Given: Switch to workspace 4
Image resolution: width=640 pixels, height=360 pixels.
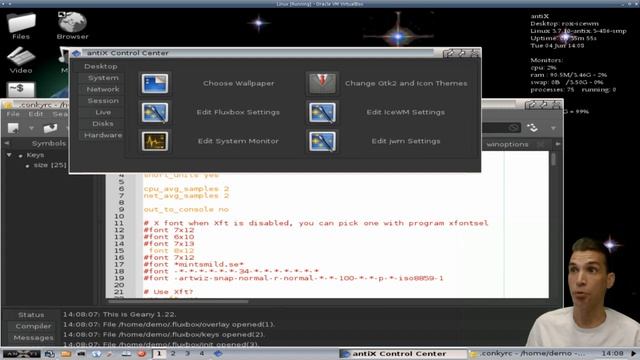Looking at the screenshot, I should tap(202, 354).
